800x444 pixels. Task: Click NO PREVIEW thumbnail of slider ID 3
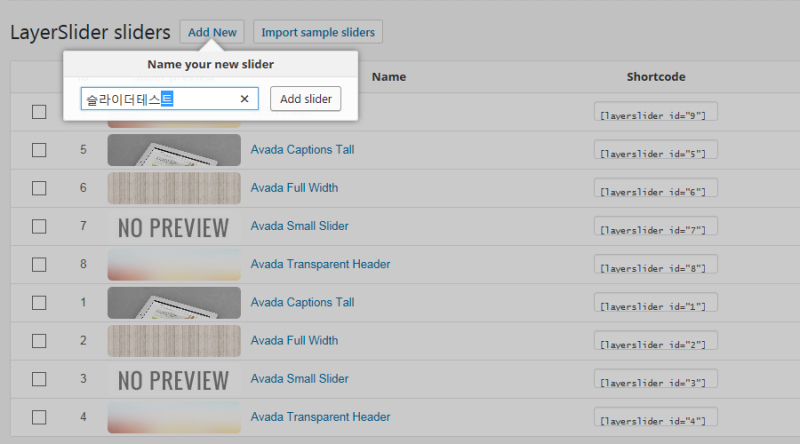(174, 379)
